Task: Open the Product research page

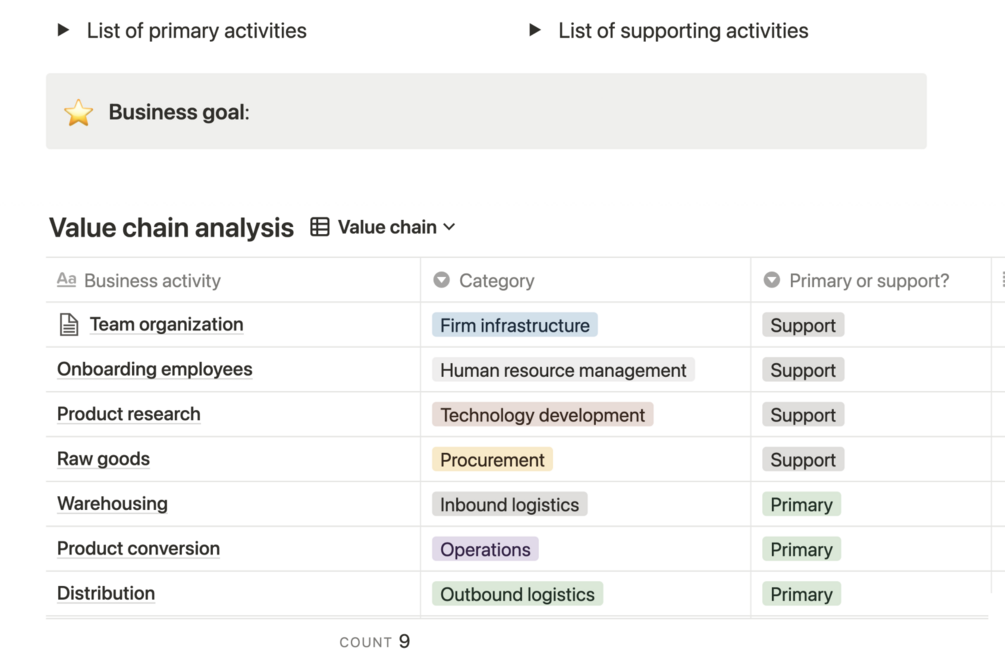Action: tap(128, 414)
